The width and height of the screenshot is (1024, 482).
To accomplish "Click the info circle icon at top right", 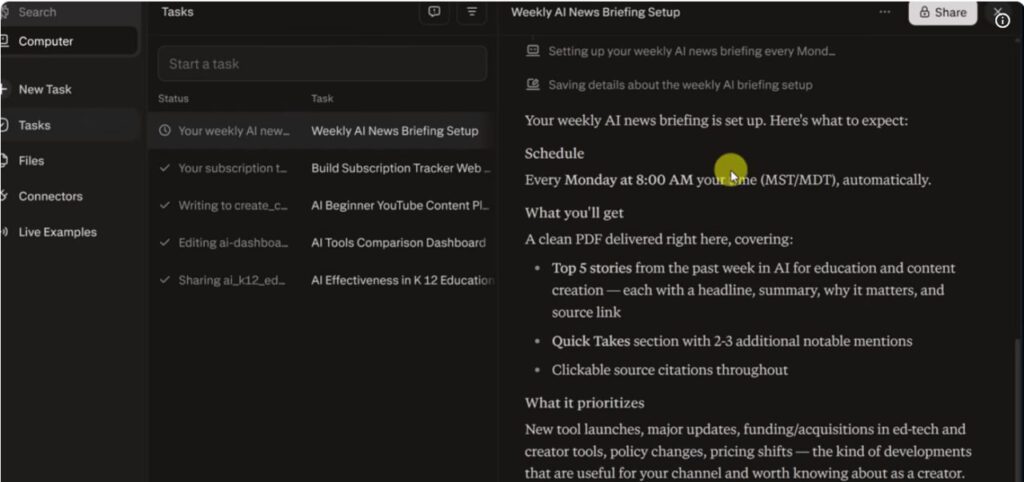I will (1002, 19).
